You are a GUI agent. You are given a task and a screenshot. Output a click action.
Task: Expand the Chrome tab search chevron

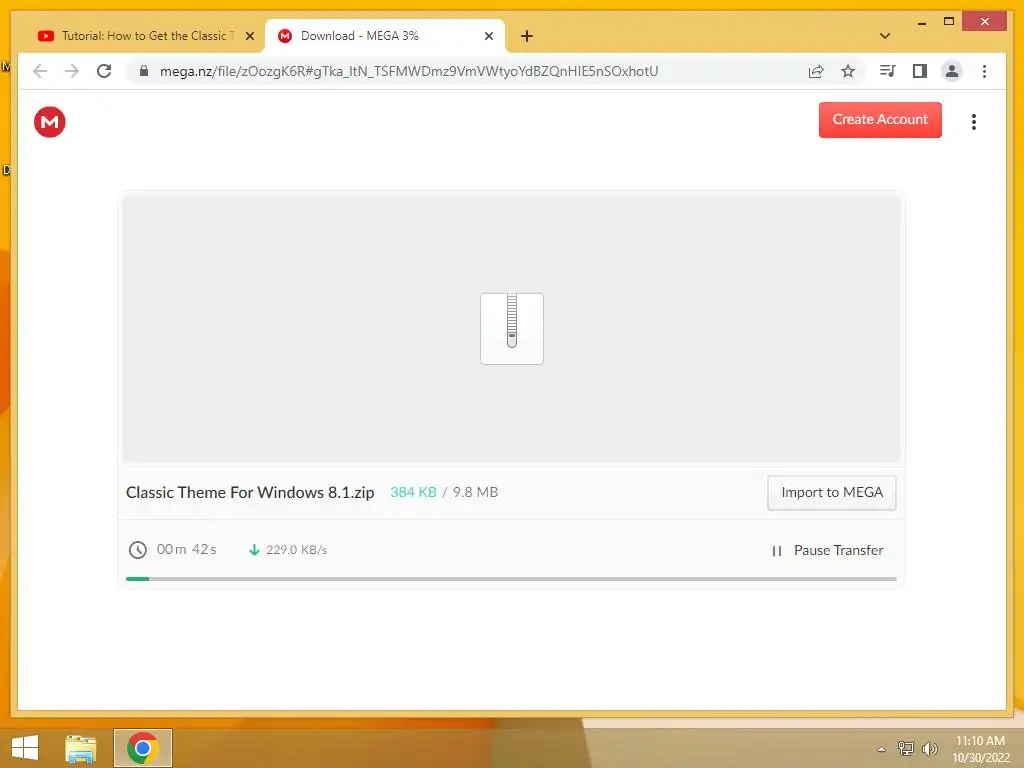884,36
